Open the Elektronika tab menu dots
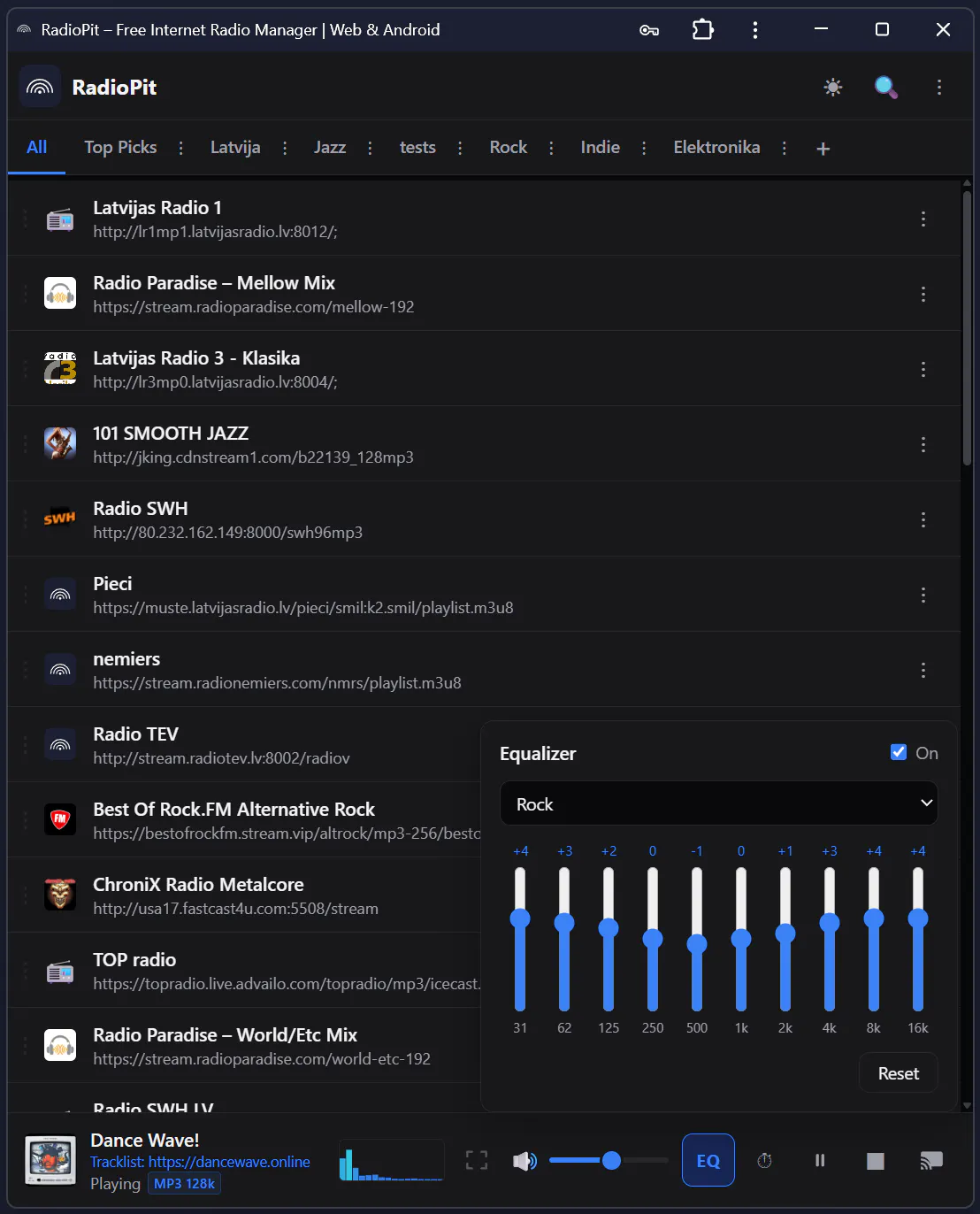This screenshot has width=980, height=1214. pyautogui.click(x=785, y=149)
